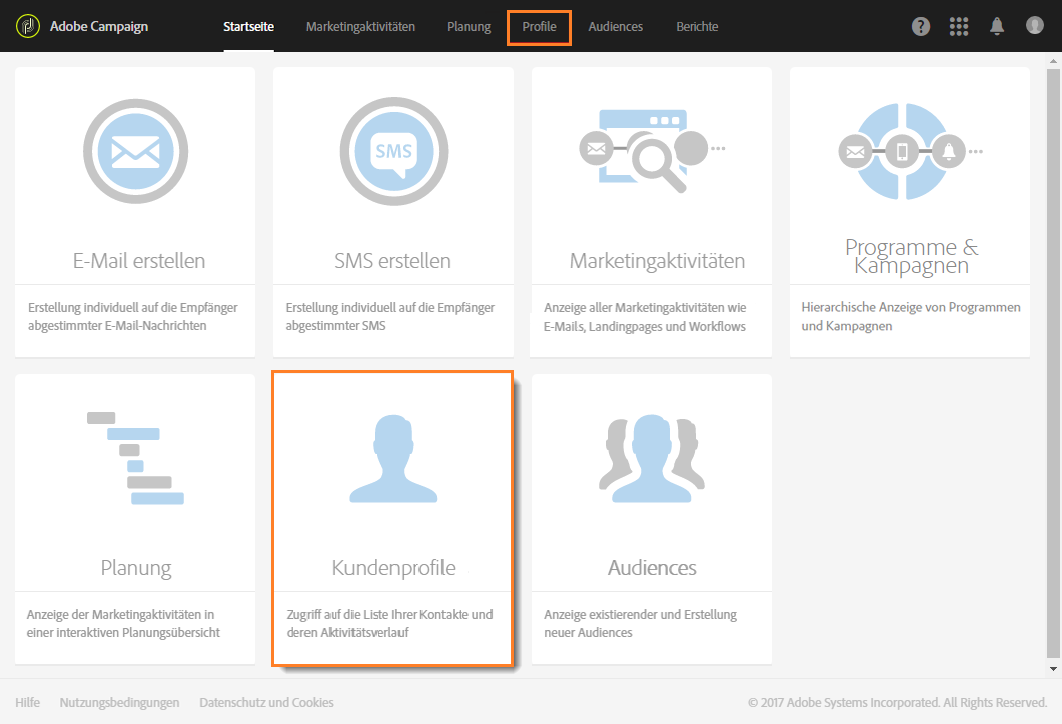This screenshot has width=1062, height=724.
Task: Click the Hilfe footer link
Action: 28,702
